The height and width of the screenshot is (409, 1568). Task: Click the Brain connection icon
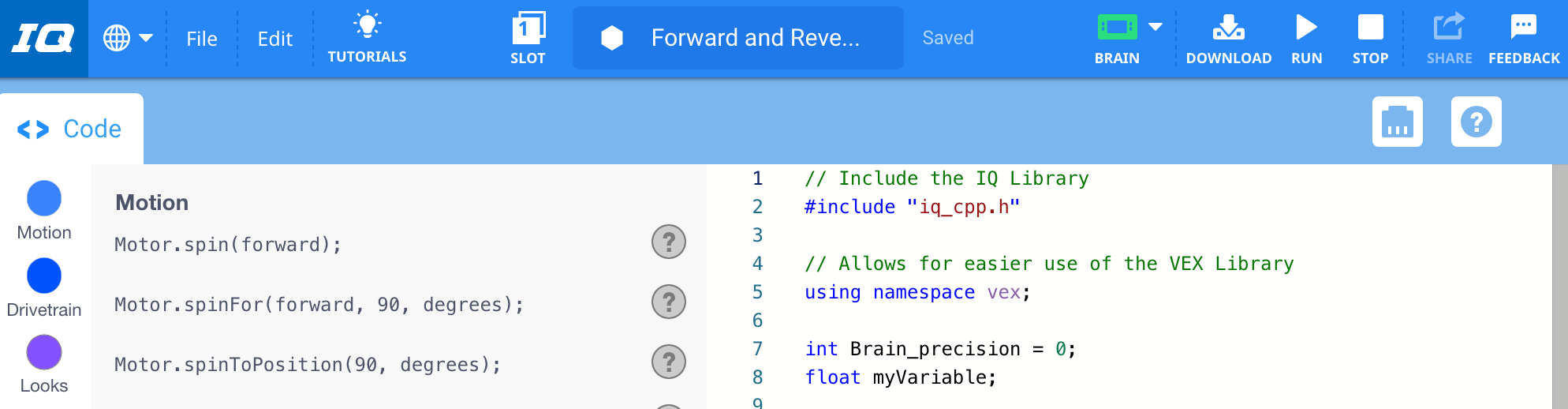(1117, 29)
